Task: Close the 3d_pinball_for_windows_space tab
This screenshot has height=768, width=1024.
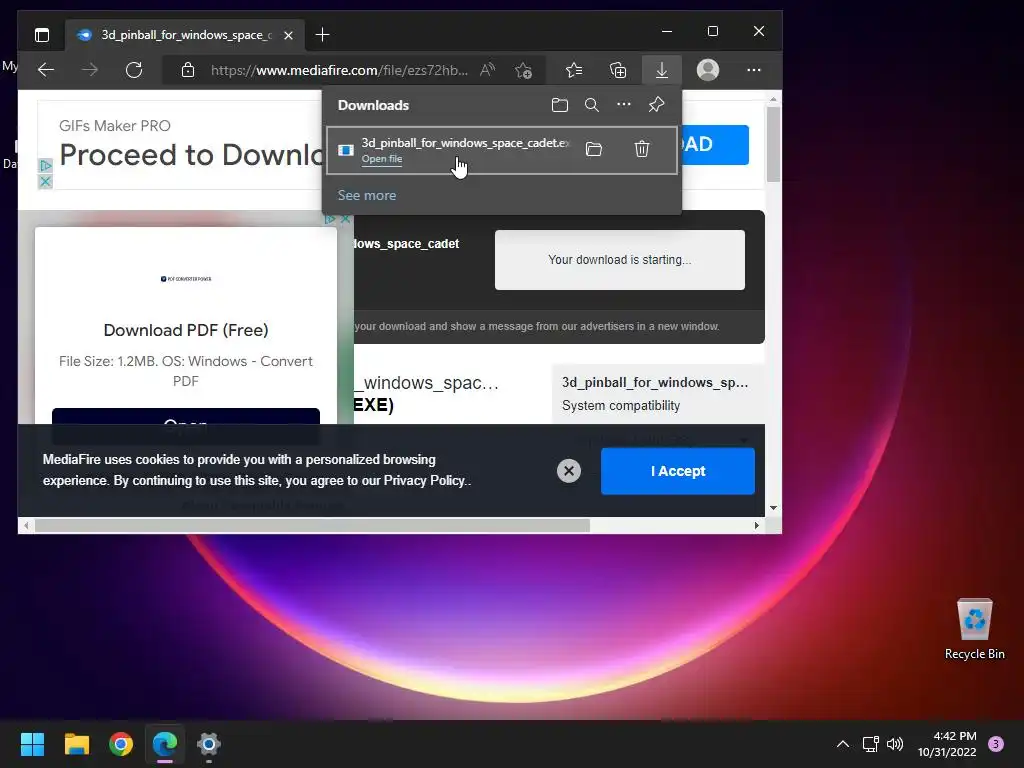Action: pyautogui.click(x=288, y=35)
